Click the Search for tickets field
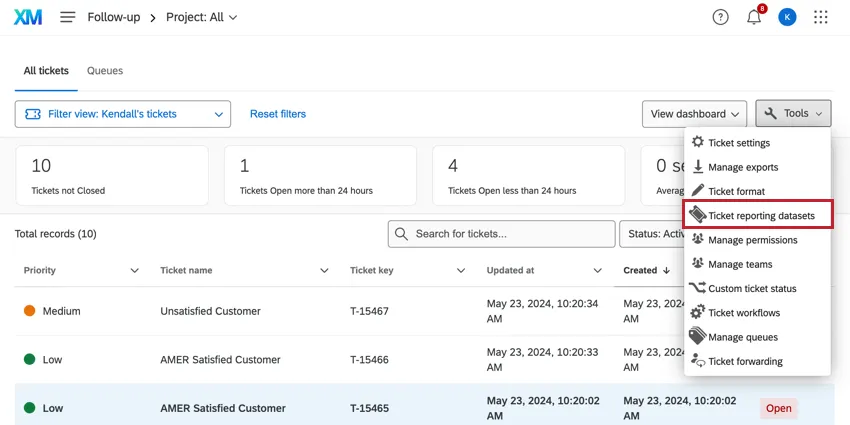850x425 pixels. pos(501,234)
